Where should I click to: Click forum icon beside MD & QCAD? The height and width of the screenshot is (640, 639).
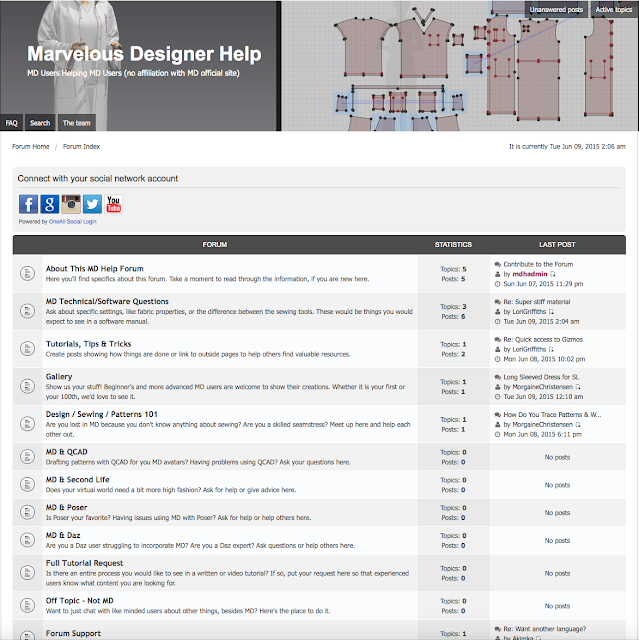click(x=27, y=457)
